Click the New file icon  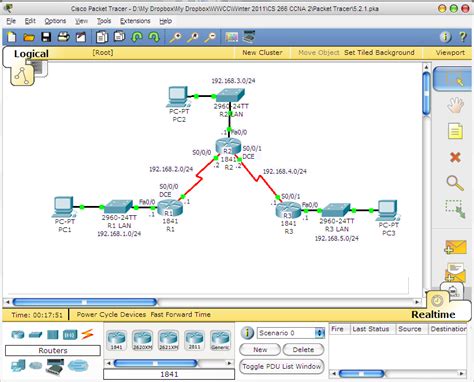(12, 37)
